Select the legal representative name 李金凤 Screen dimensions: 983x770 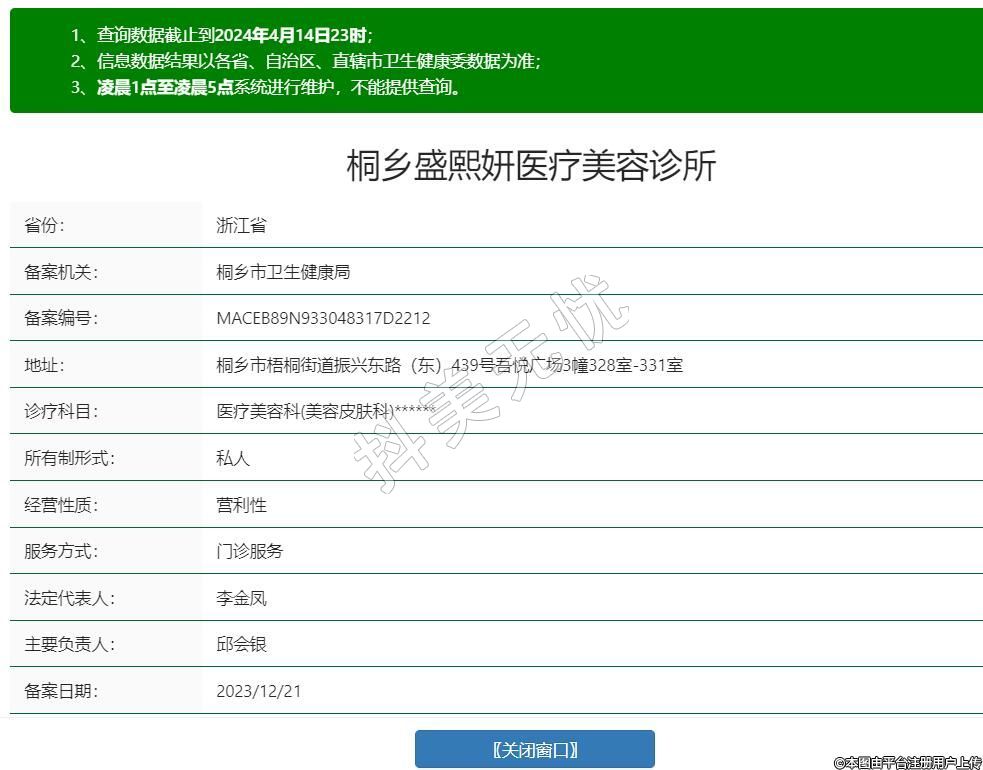tap(241, 598)
